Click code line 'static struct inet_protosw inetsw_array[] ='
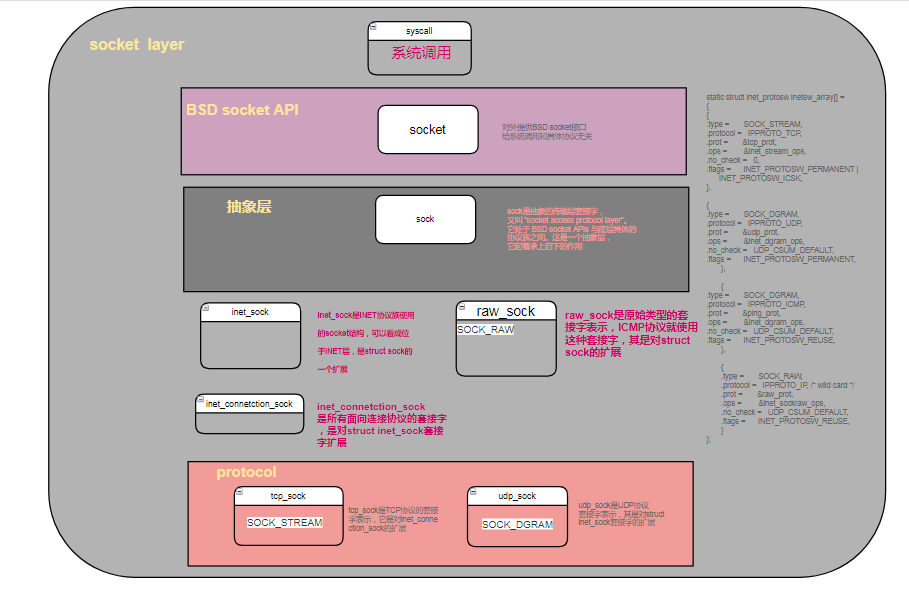This screenshot has height=594, width=909. click(x=775, y=97)
